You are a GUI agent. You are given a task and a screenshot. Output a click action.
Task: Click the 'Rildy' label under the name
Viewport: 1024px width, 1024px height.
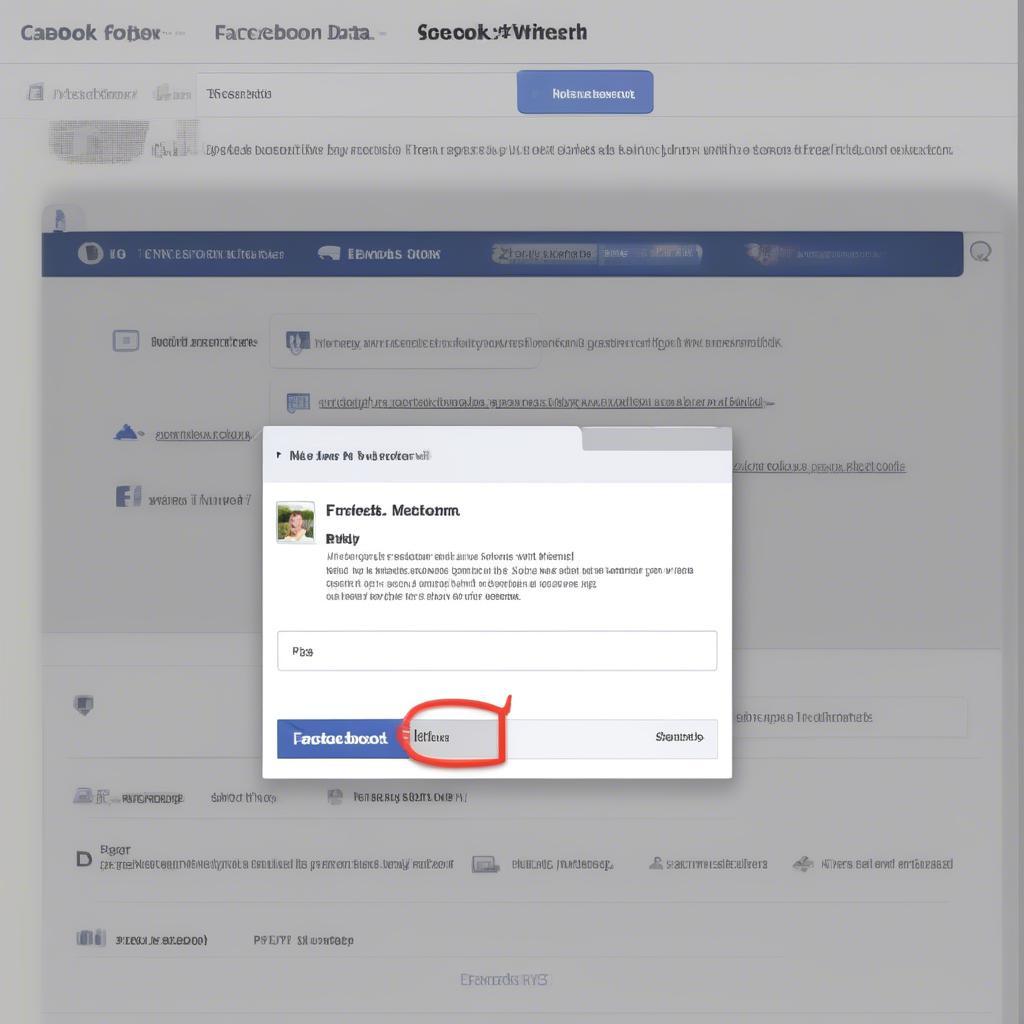[x=342, y=539]
